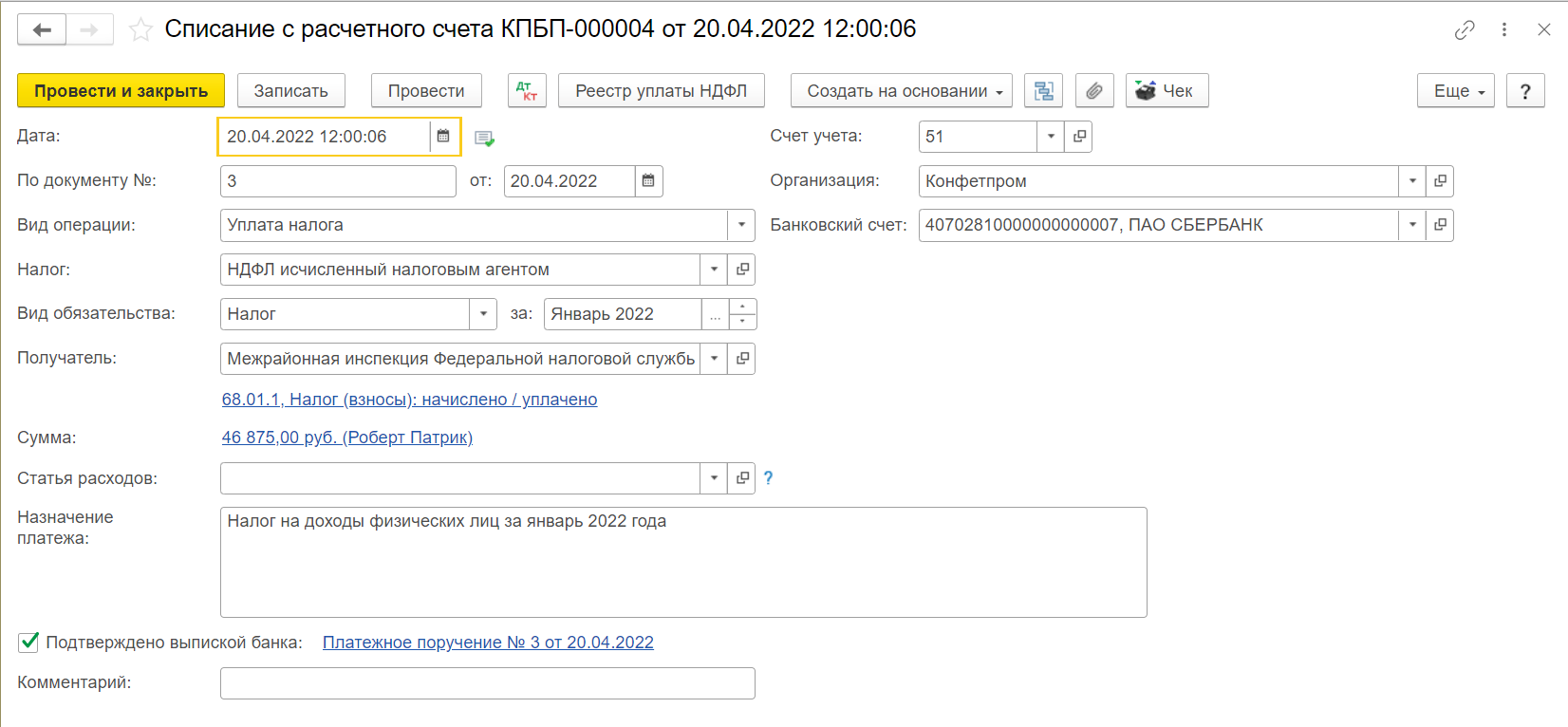Click the green-check status icon beside date
1568x727 pixels.
[484, 139]
